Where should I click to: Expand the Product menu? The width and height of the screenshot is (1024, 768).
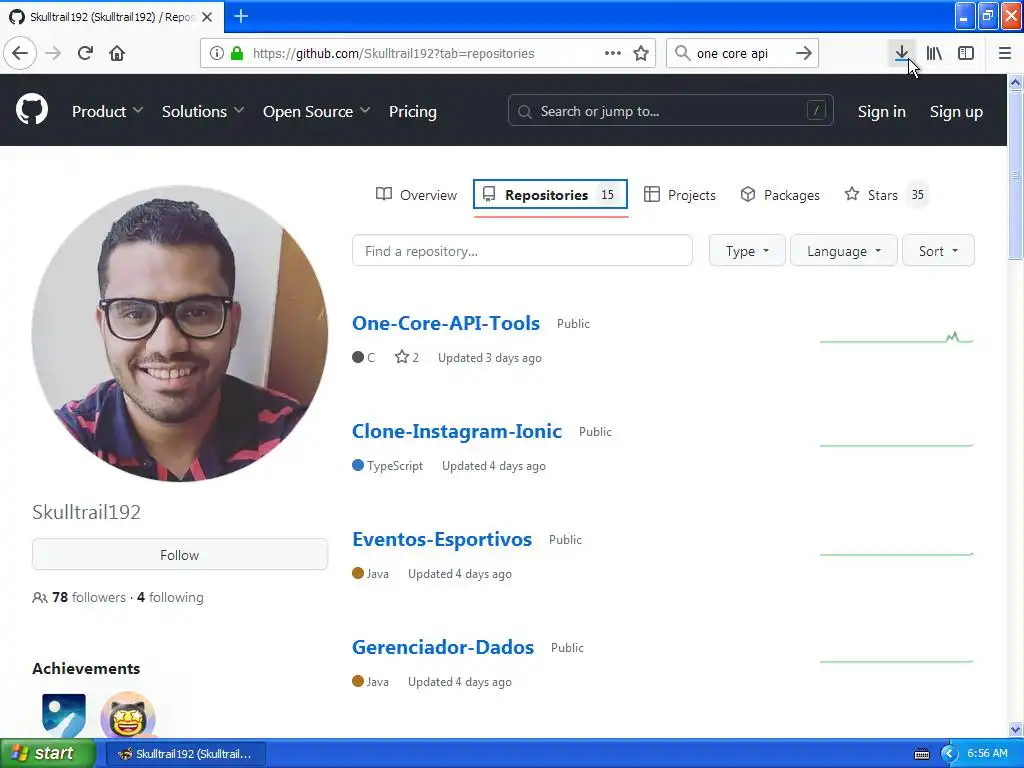tap(107, 112)
